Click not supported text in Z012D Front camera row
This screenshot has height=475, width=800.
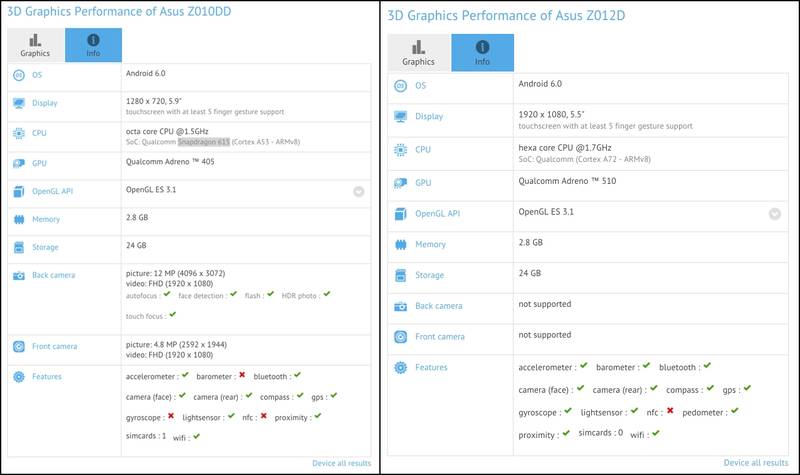[544, 335]
